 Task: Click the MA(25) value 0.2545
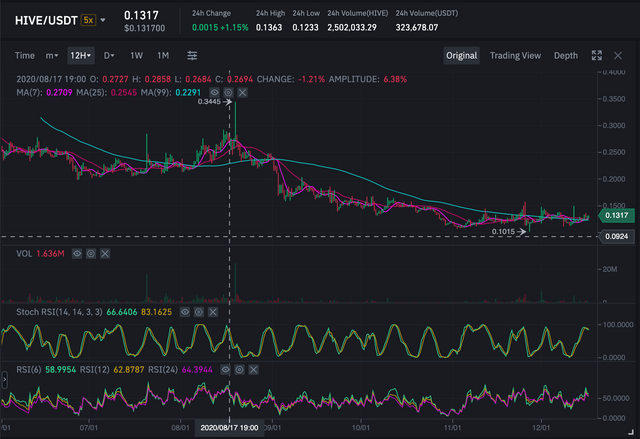pos(124,93)
